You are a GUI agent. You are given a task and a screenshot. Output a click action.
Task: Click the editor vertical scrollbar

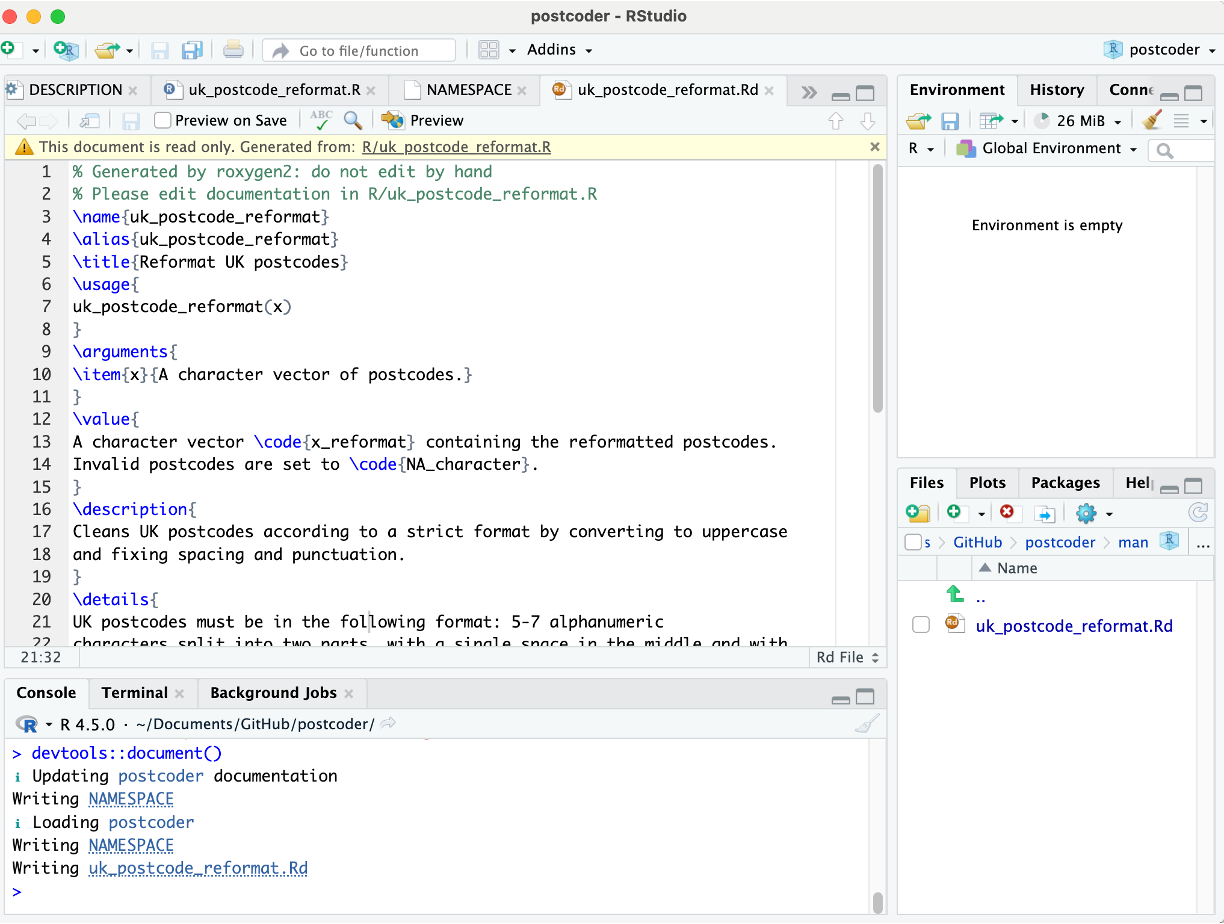coord(878,290)
